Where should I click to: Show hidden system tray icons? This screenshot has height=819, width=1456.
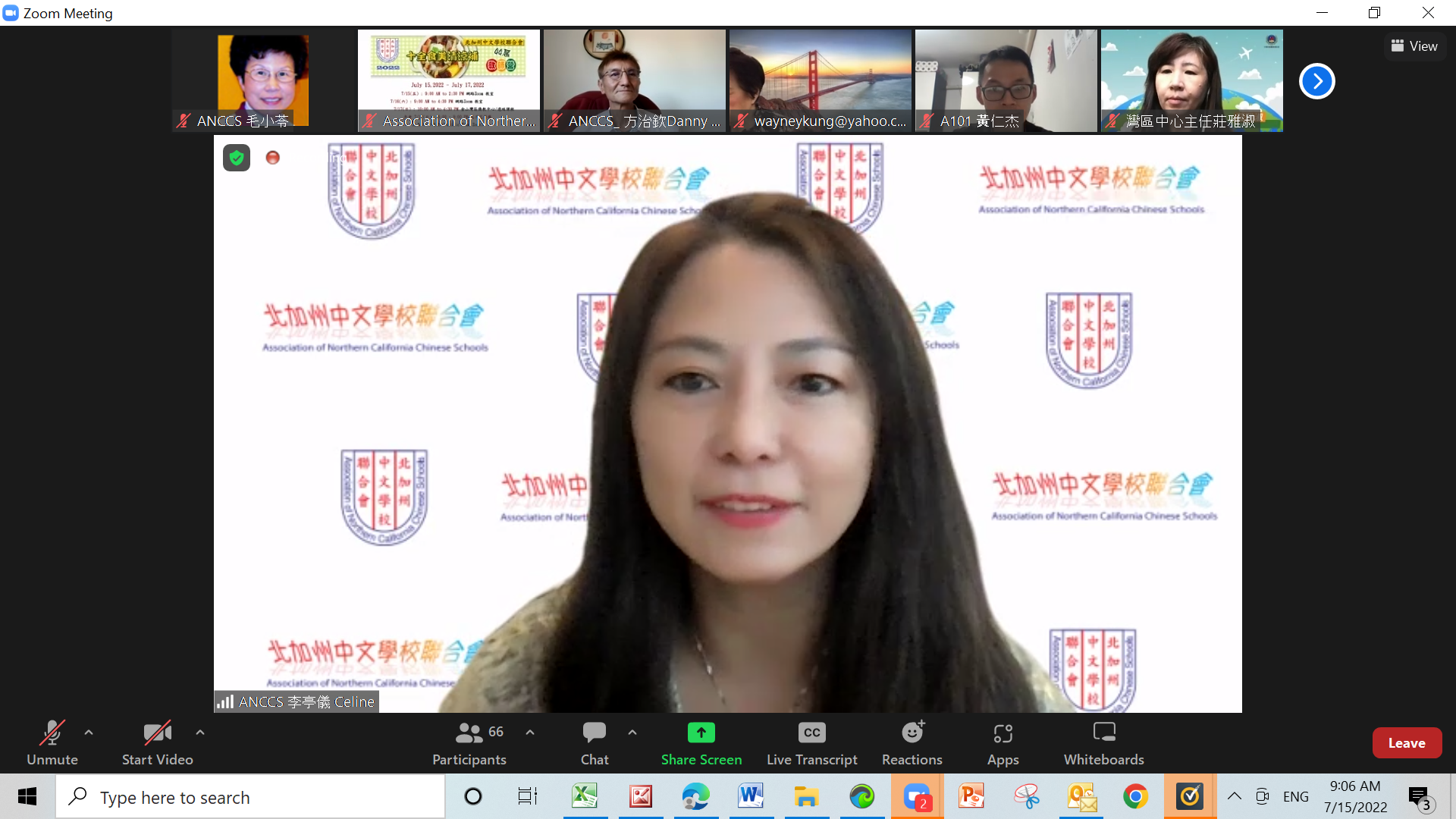click(x=1235, y=796)
